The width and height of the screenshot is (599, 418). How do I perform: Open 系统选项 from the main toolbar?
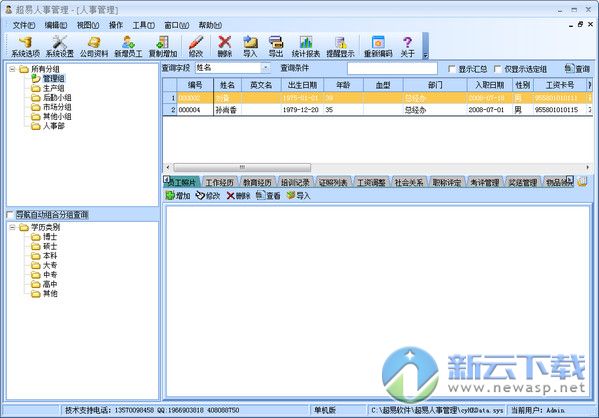pyautogui.click(x=25, y=47)
